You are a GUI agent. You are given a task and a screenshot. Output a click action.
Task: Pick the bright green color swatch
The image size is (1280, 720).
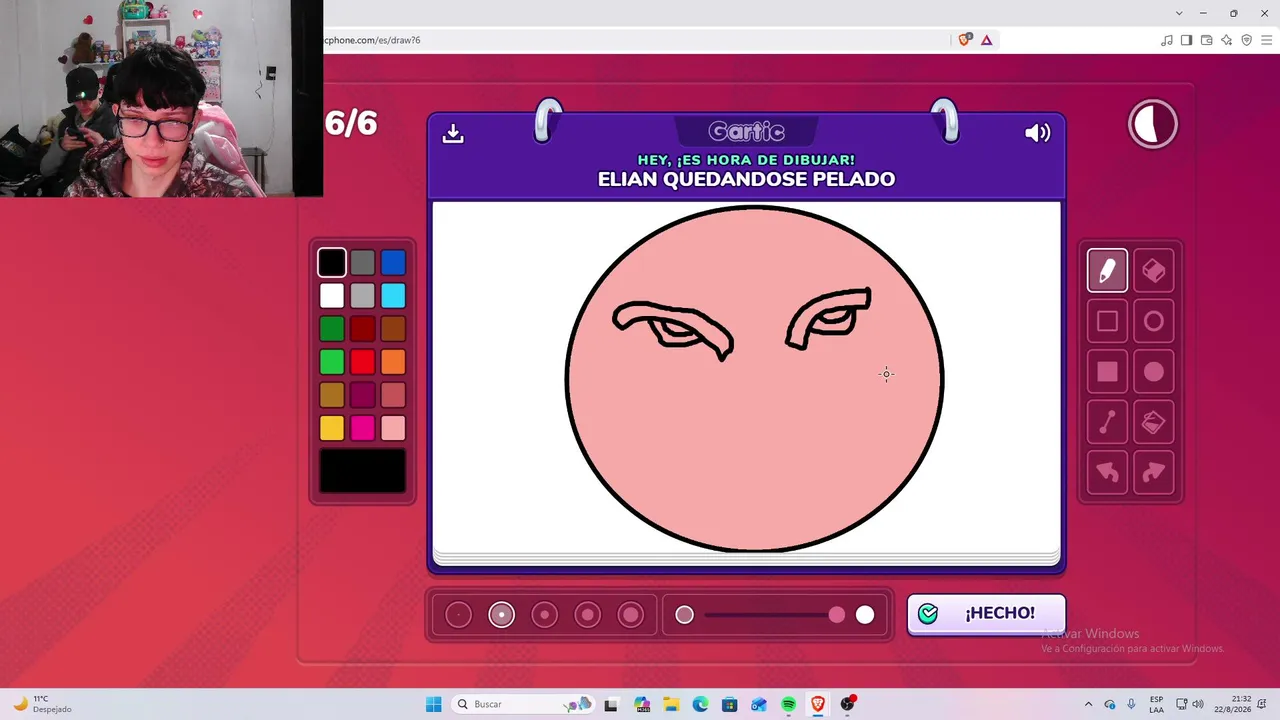pos(332,361)
